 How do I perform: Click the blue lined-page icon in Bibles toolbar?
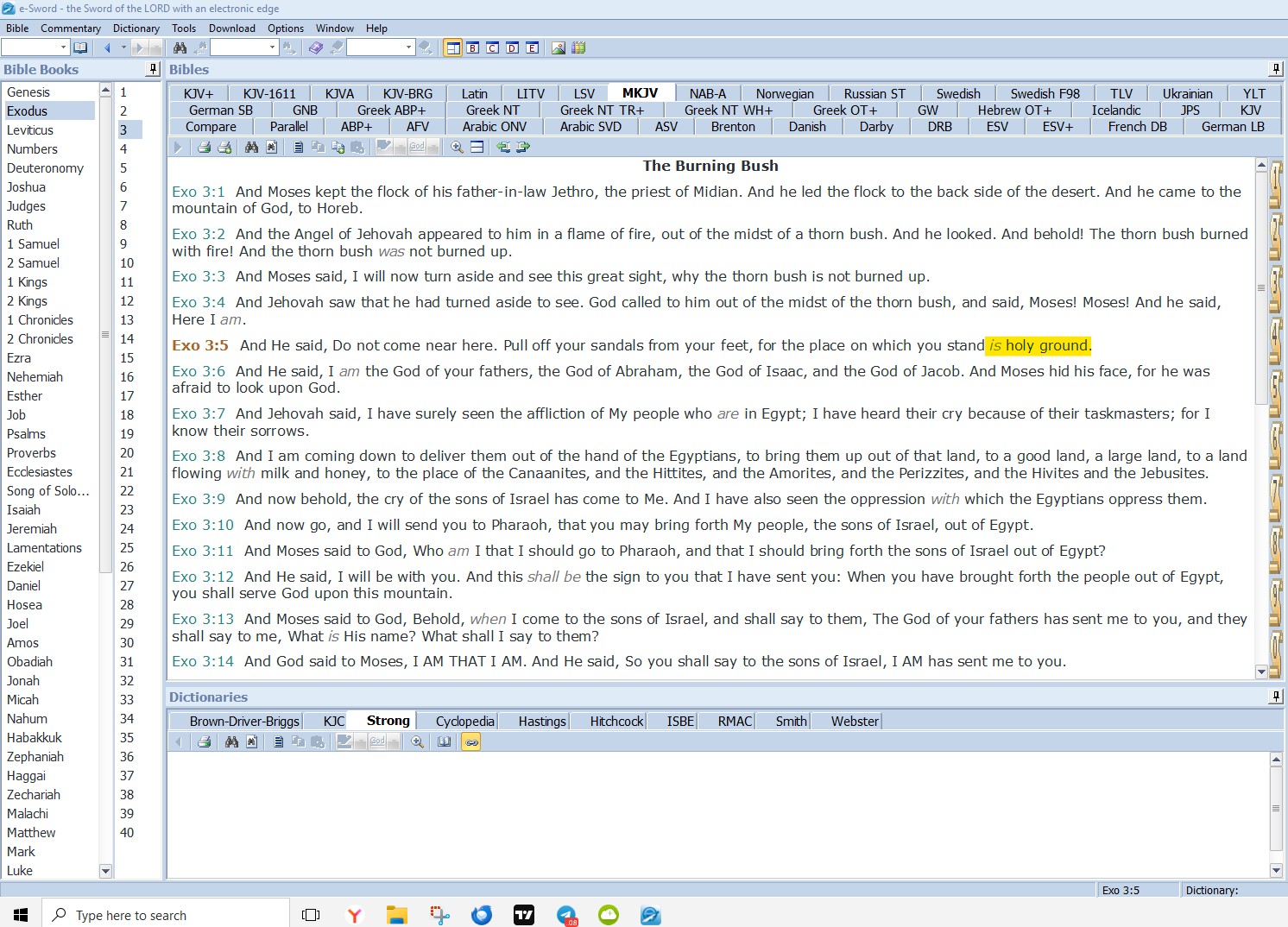[298, 148]
